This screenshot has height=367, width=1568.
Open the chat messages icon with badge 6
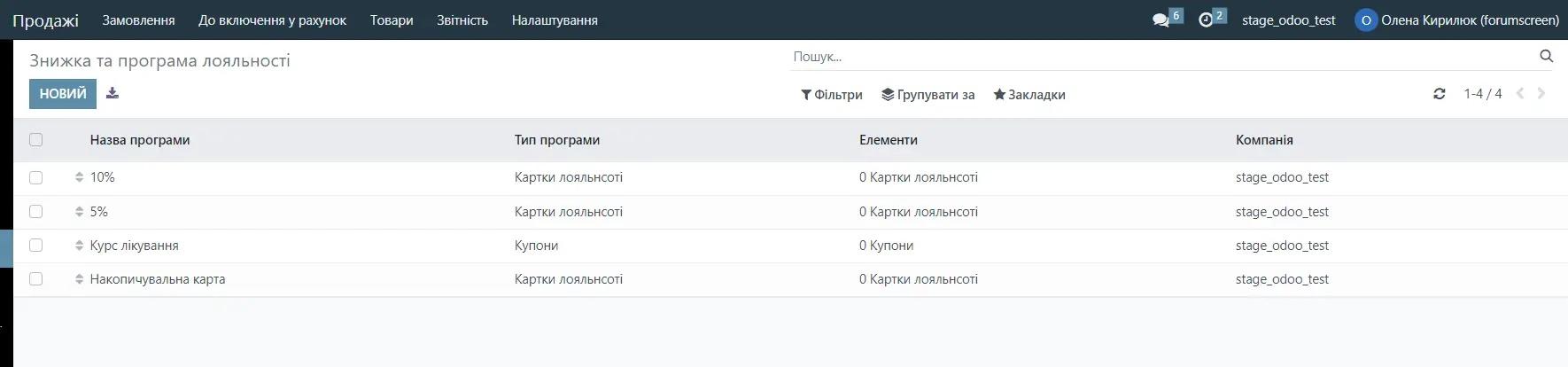pyautogui.click(x=1160, y=20)
